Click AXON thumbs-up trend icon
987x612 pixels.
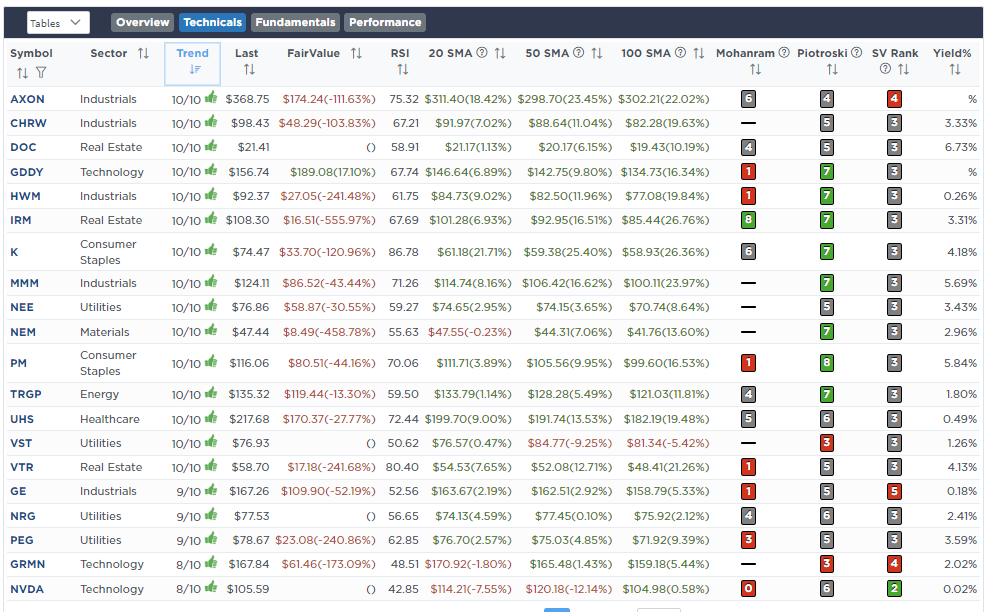211,97
